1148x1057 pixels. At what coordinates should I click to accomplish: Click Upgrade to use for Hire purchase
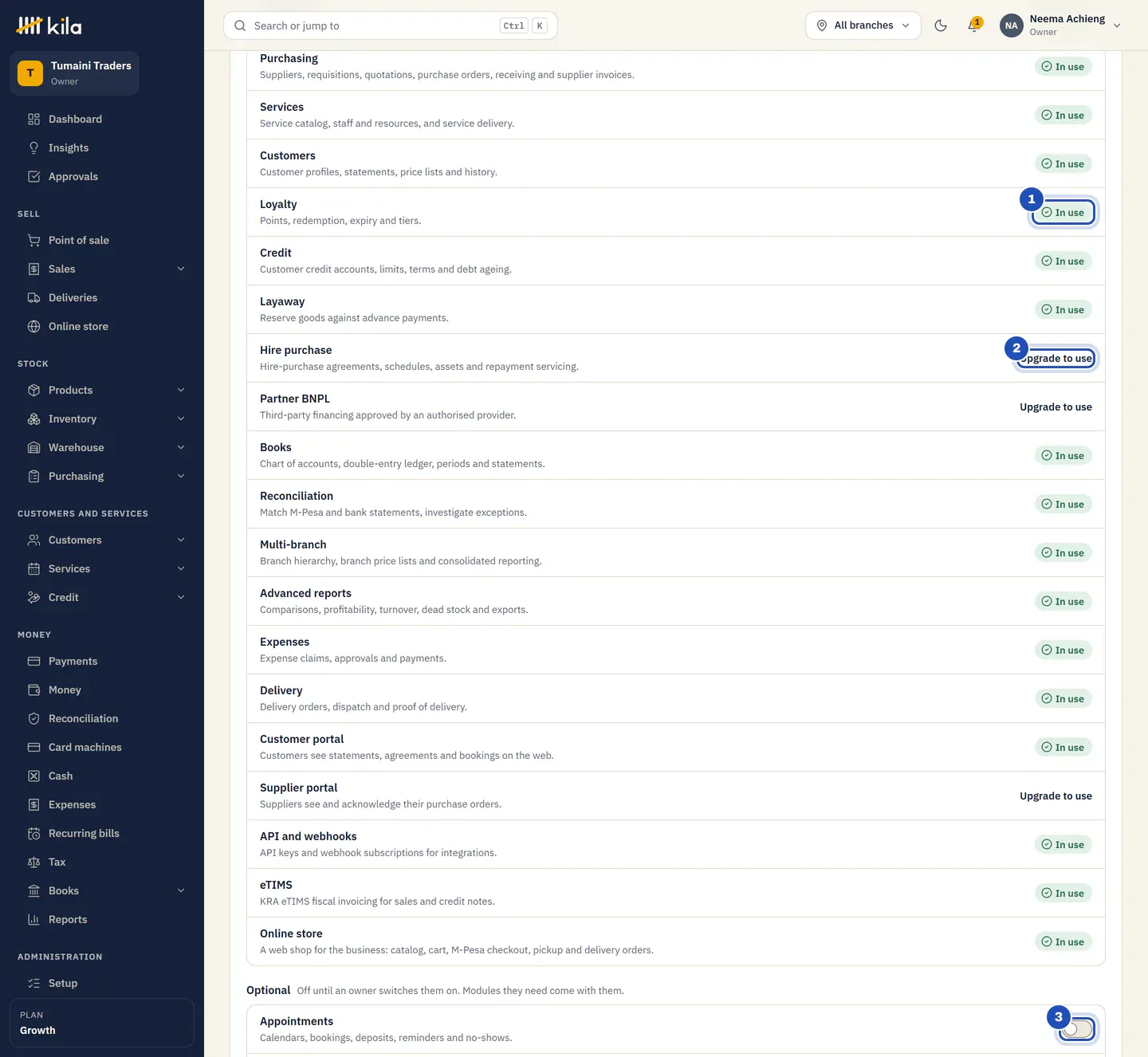1056,358
